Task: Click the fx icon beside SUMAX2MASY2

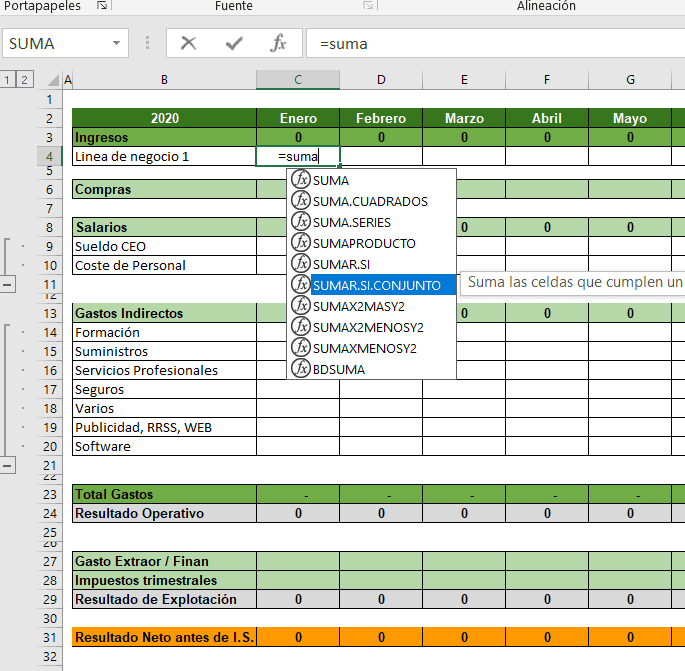Action: point(301,305)
